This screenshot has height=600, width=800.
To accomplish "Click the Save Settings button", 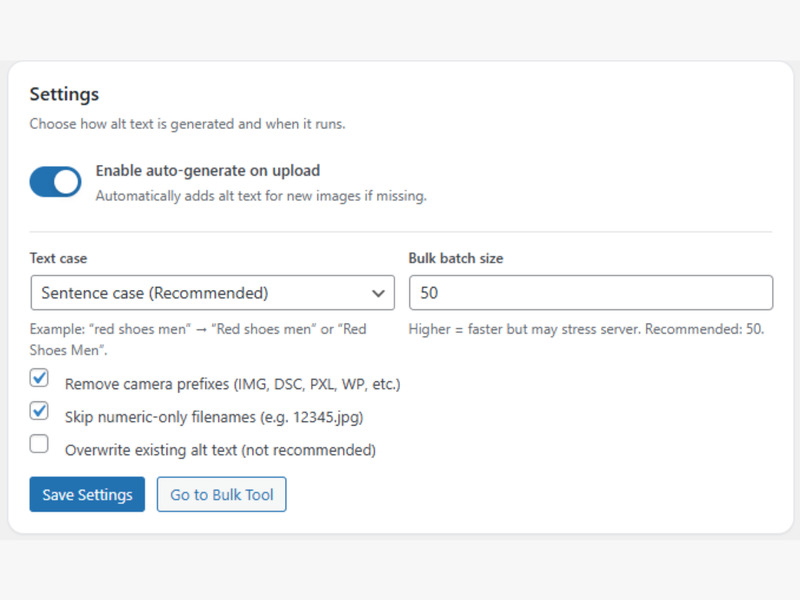I will point(87,494).
